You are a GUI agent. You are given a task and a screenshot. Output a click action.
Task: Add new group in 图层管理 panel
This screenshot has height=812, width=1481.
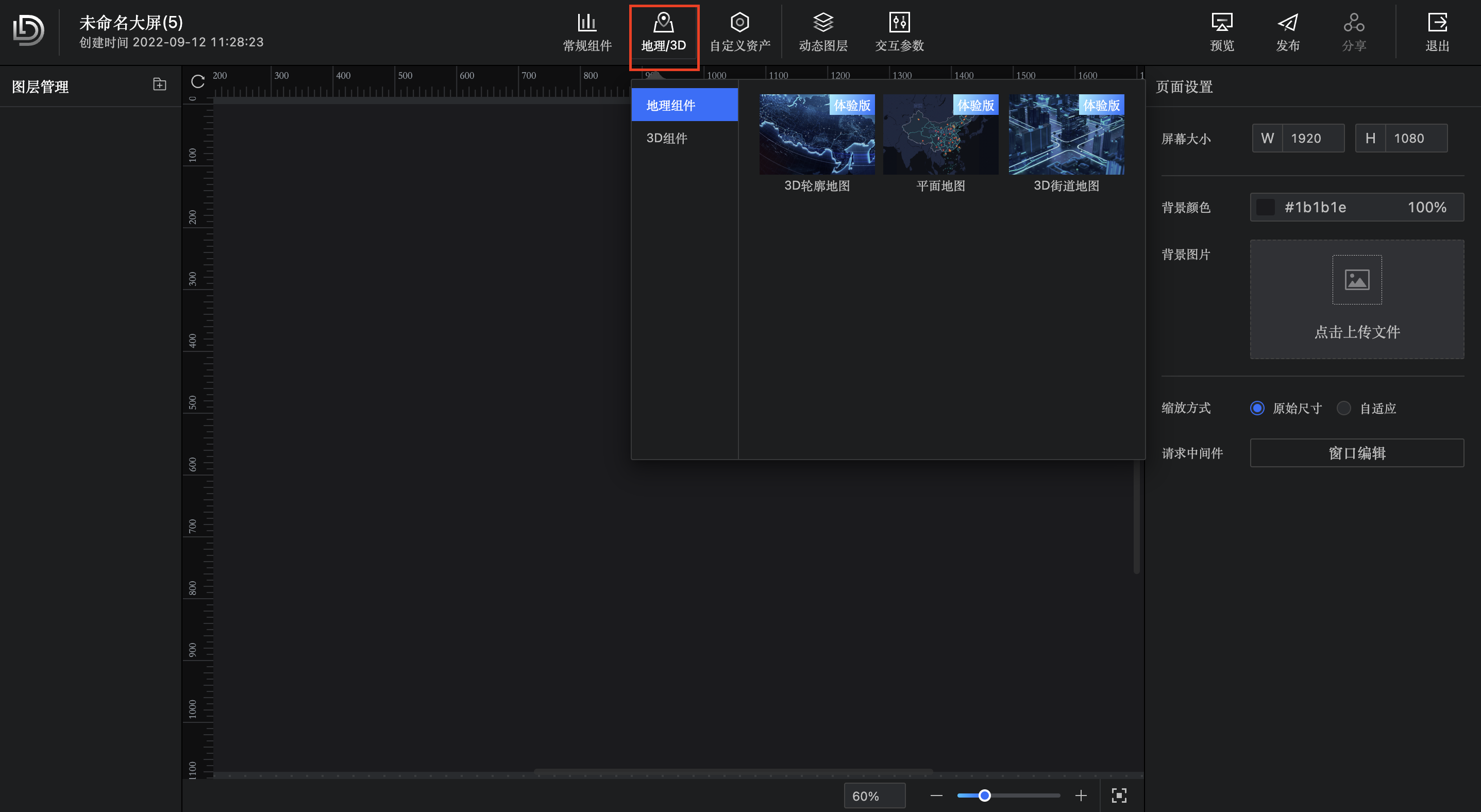[159, 84]
